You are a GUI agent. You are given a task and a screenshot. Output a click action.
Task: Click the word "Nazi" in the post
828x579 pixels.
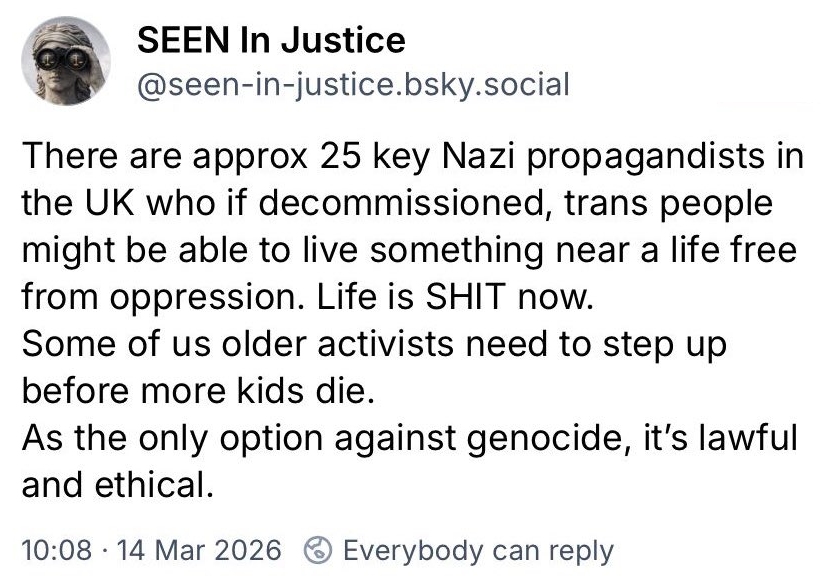click(x=486, y=157)
